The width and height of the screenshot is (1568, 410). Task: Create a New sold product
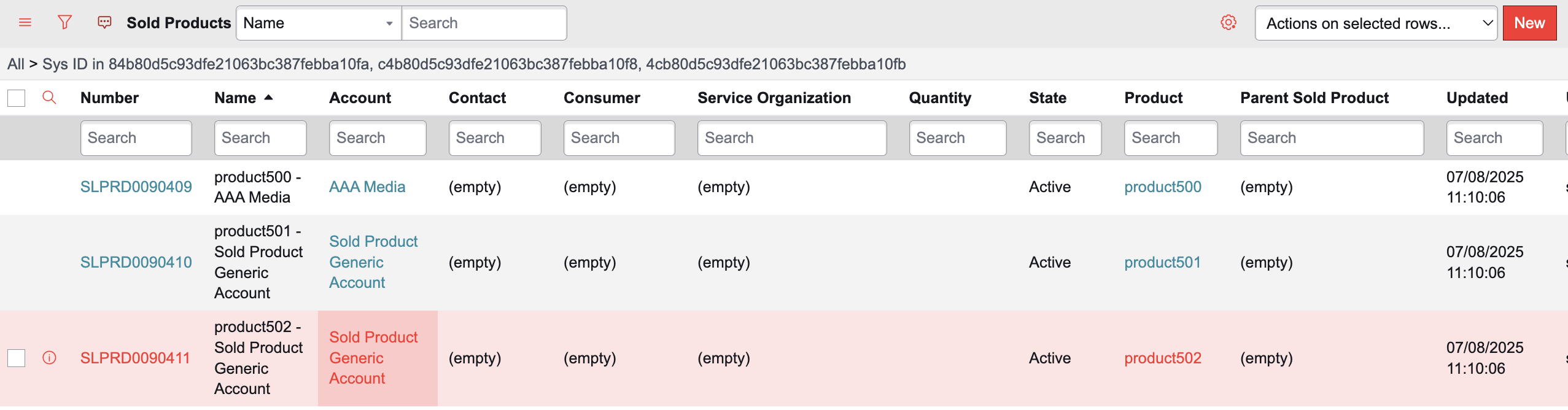click(1529, 23)
